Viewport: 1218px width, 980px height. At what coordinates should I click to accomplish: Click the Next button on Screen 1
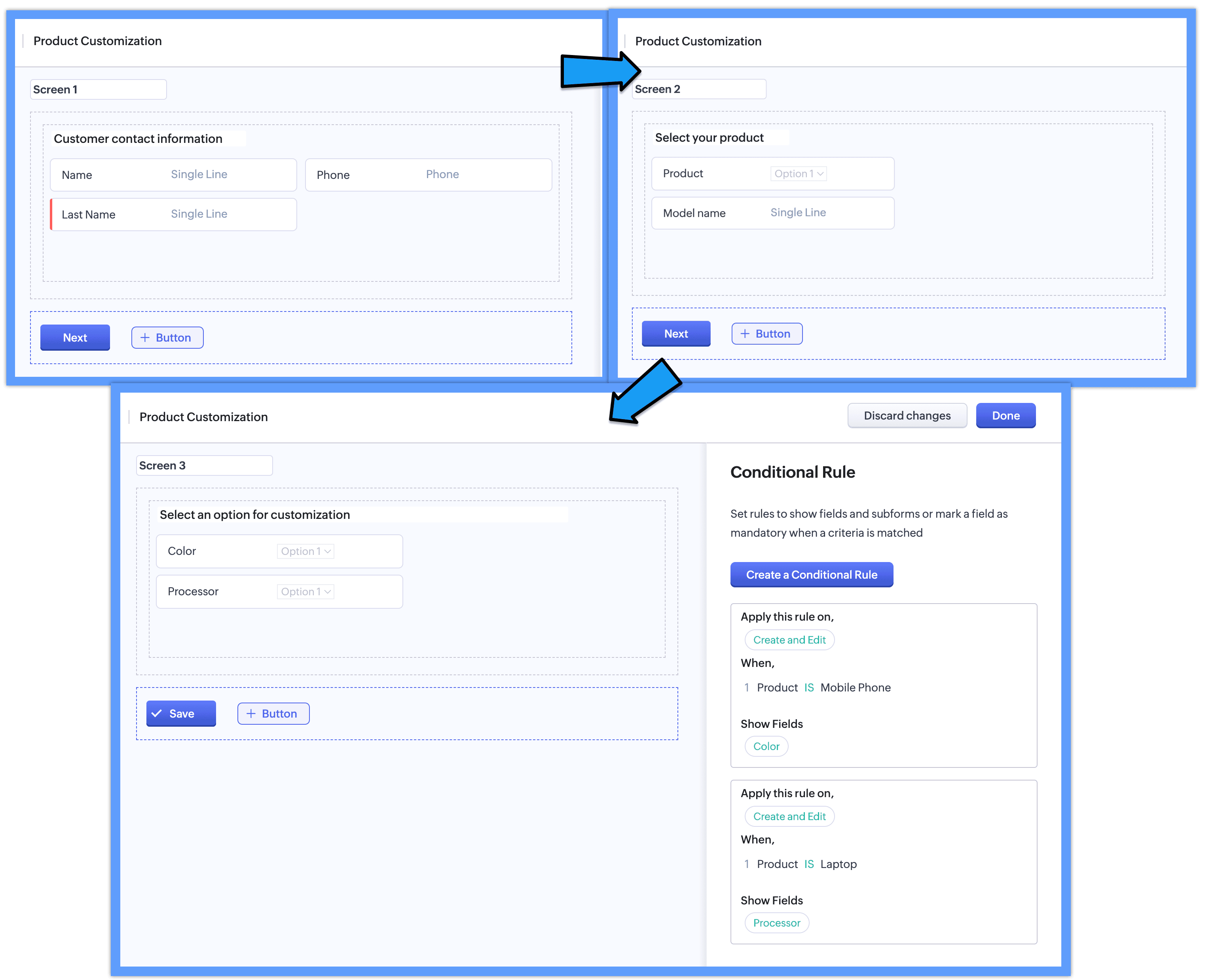(74, 337)
